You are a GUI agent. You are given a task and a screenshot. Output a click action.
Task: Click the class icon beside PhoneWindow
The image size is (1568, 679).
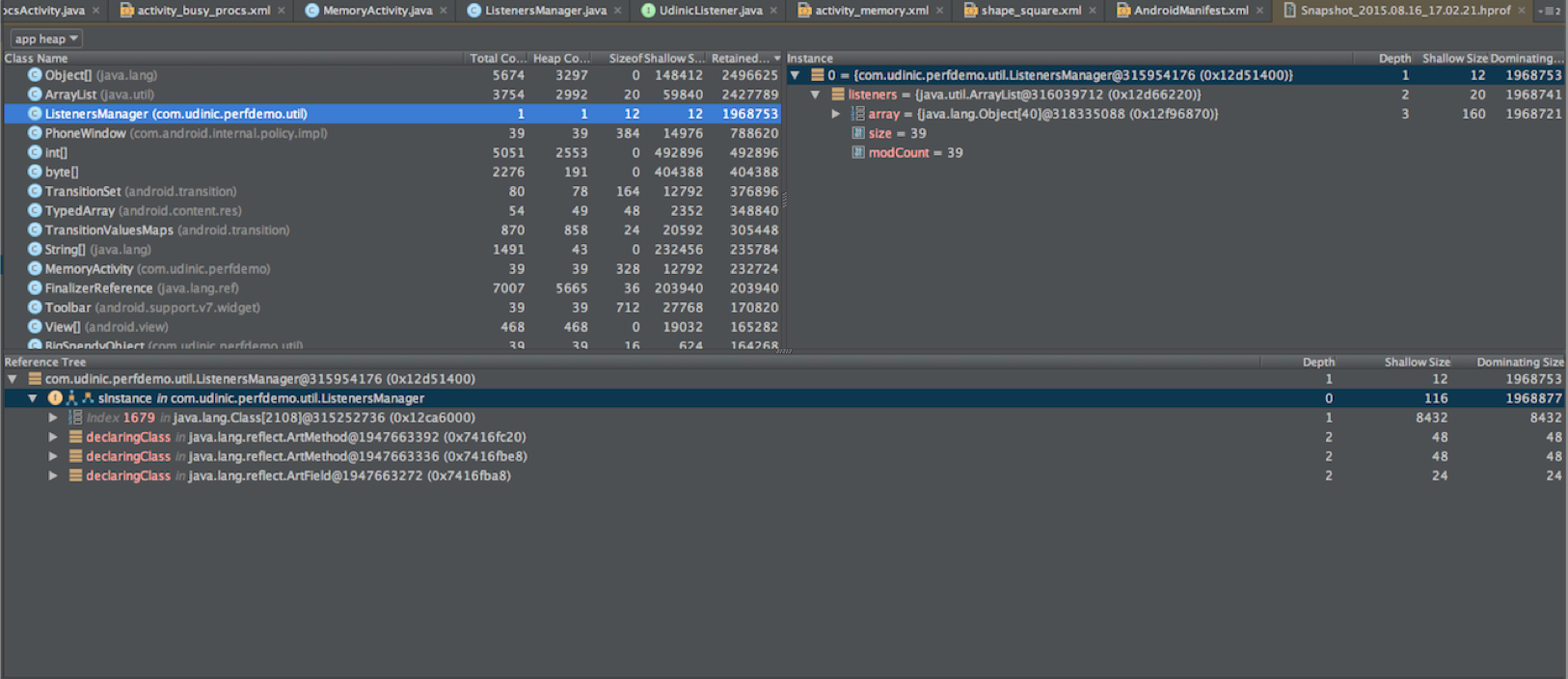click(35, 133)
